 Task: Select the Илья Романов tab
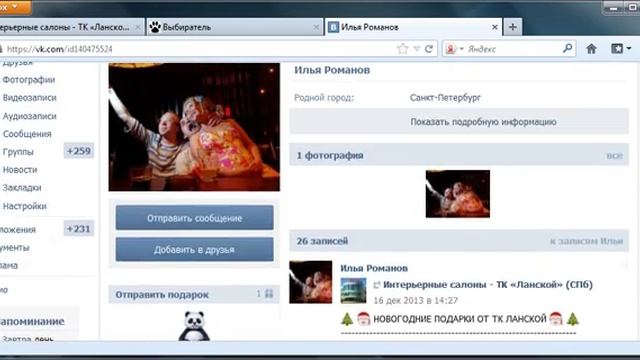click(x=413, y=27)
